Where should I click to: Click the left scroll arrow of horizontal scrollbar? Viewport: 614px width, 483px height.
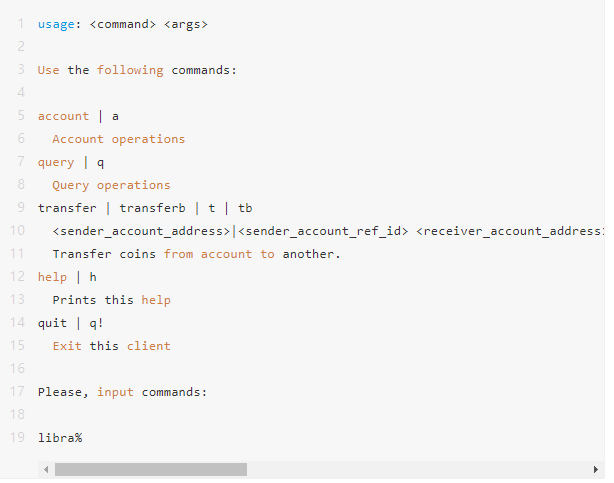46,469
